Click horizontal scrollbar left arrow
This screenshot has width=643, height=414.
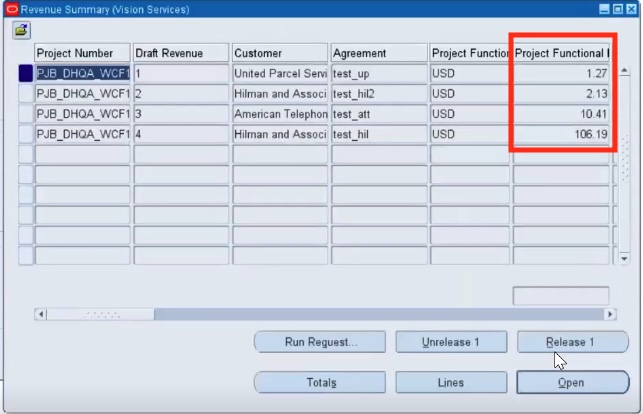pyautogui.click(x=41, y=314)
